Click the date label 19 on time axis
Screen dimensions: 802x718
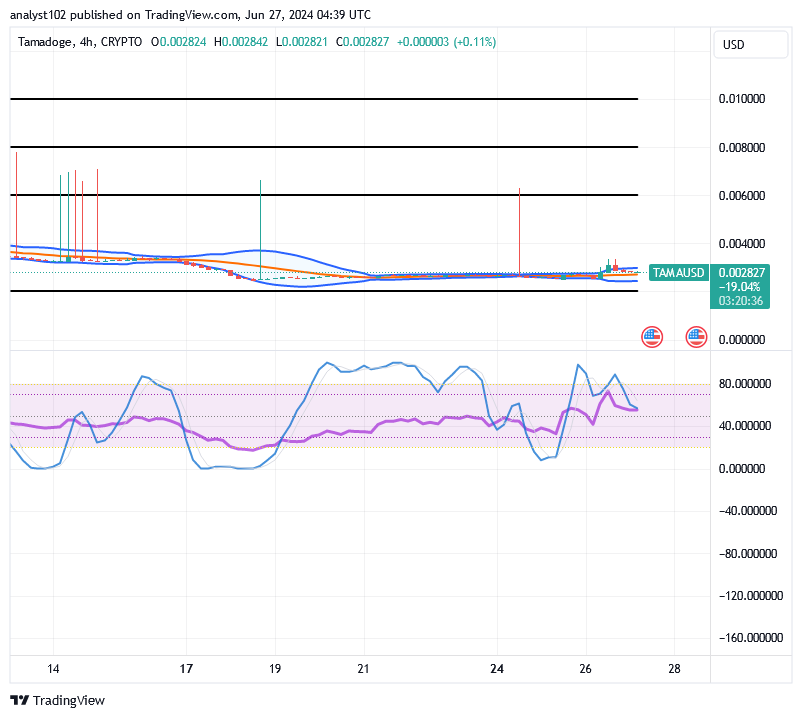(275, 668)
